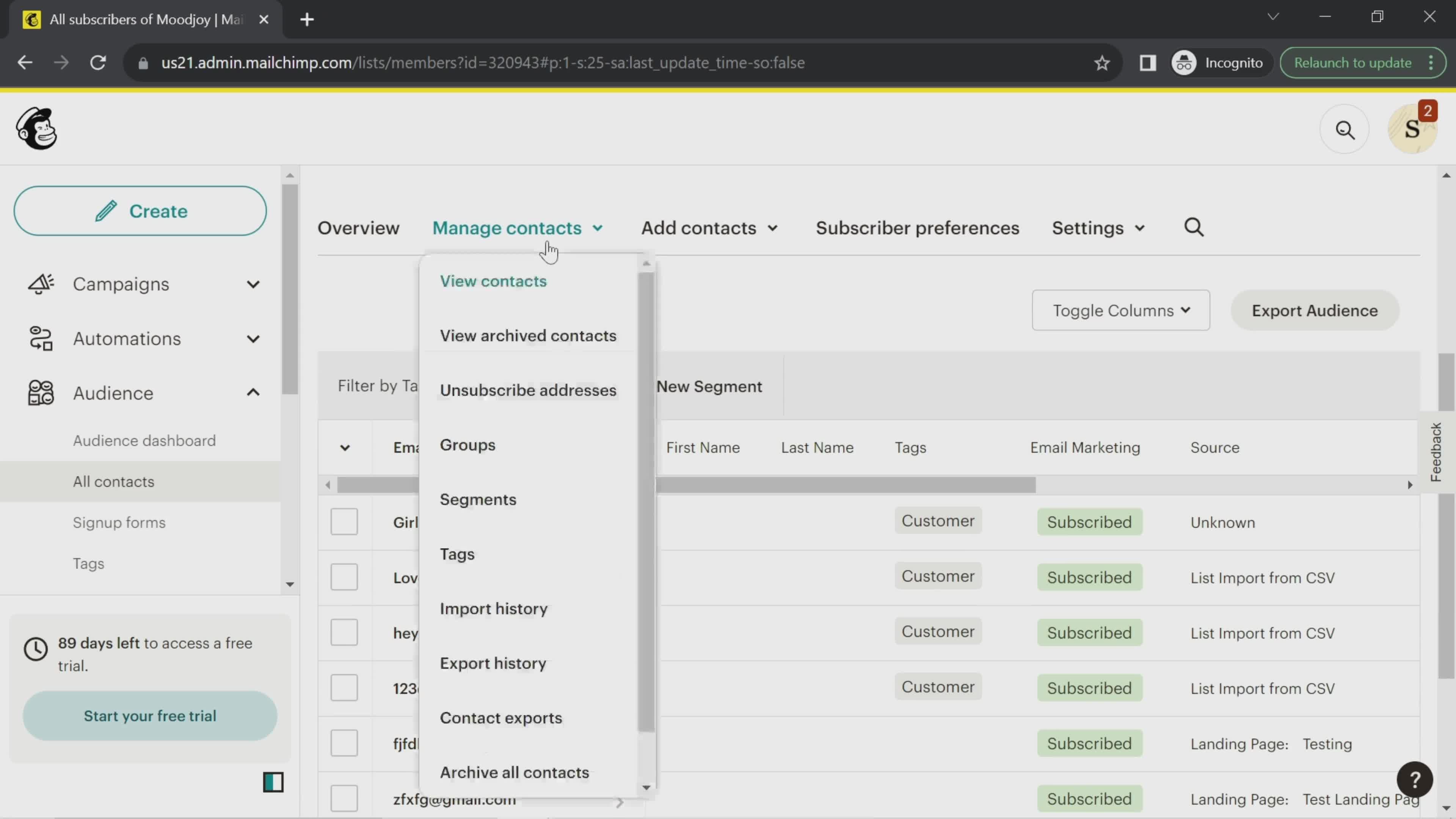Bookmark this page with star icon
Image resolution: width=1456 pixels, height=819 pixels.
(1101, 63)
